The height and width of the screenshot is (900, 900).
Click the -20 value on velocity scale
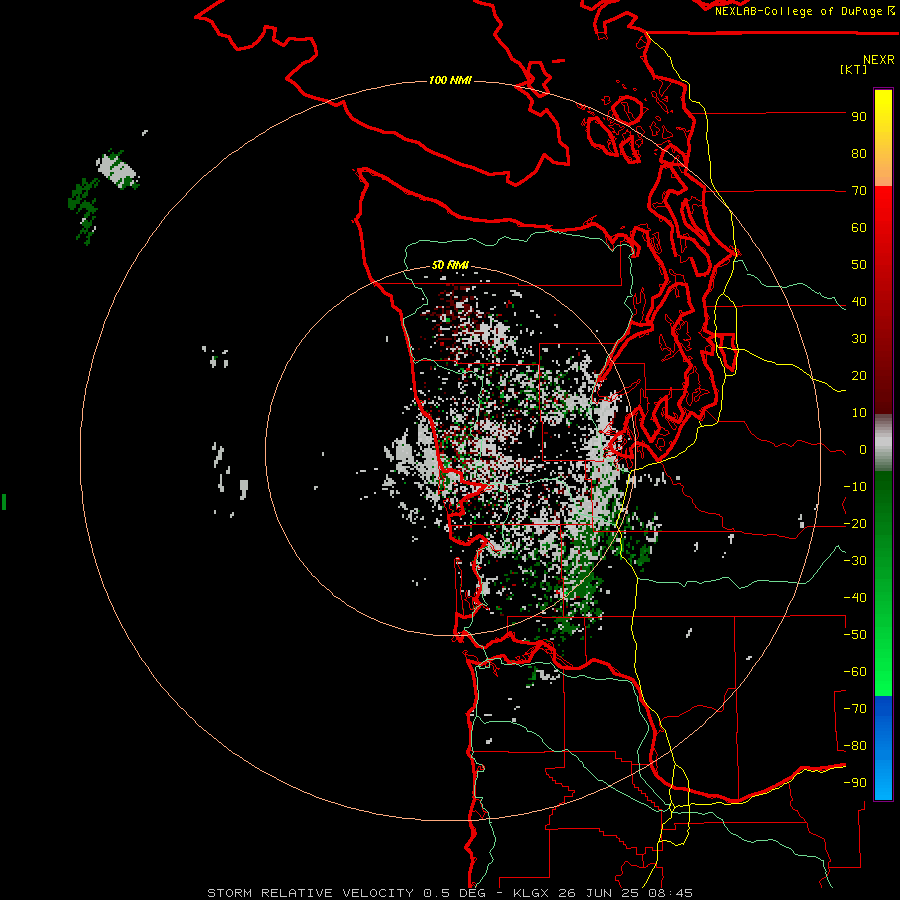pos(855,523)
